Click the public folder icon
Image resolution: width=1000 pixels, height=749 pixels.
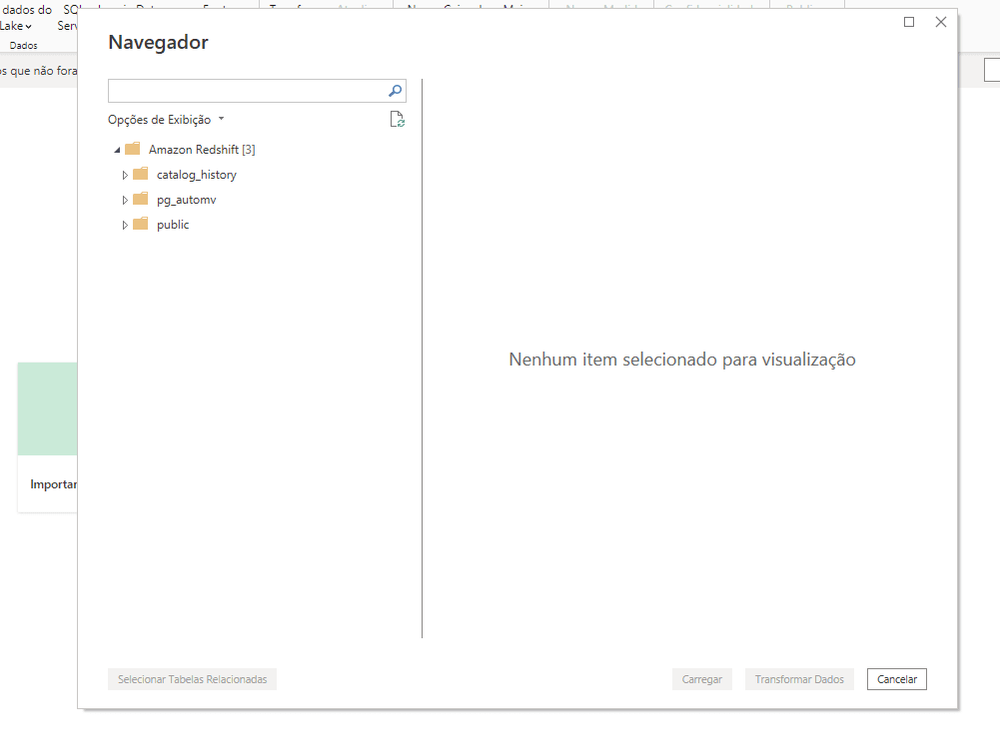141,223
